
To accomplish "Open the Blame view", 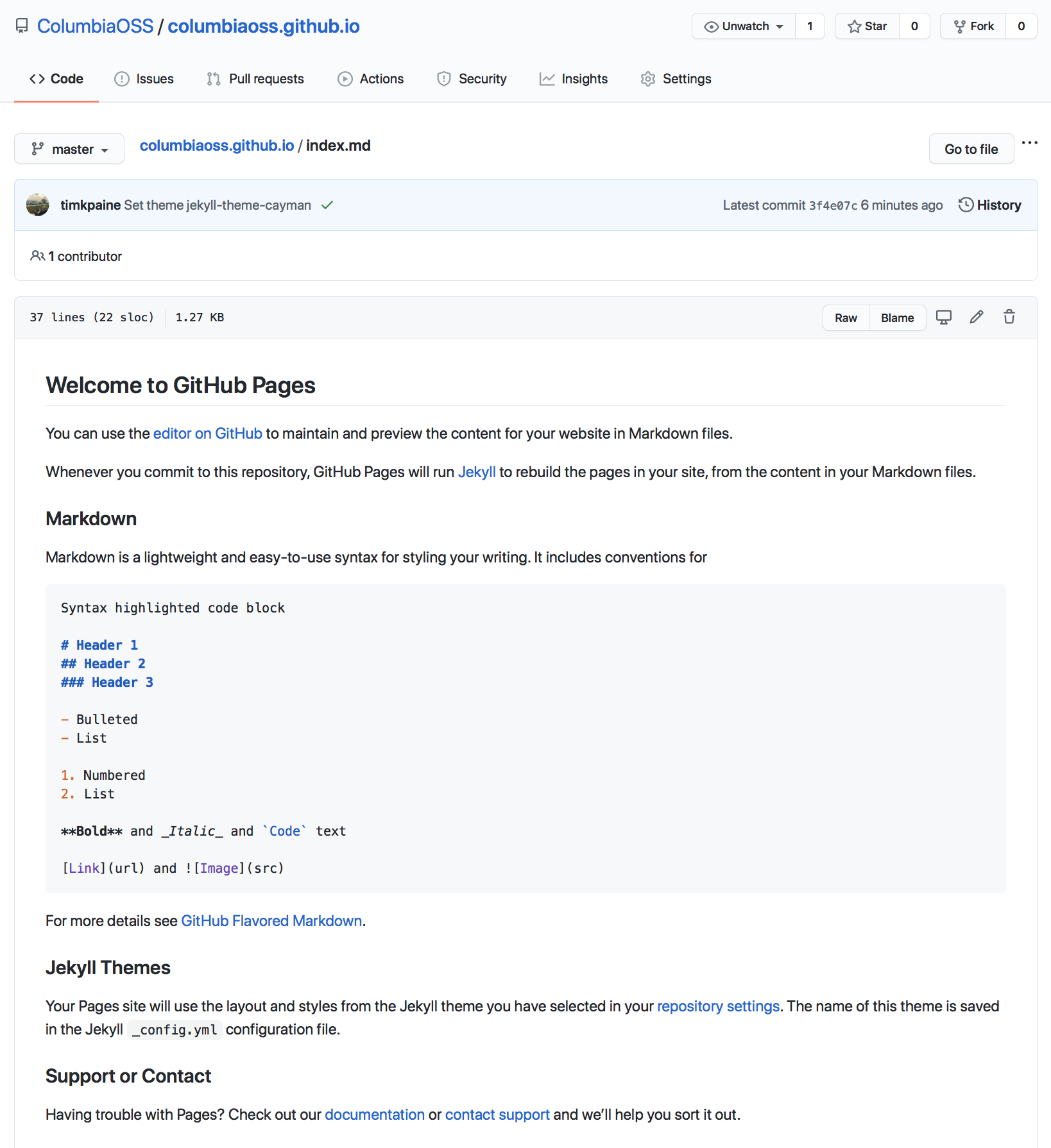I will pyautogui.click(x=898, y=317).
